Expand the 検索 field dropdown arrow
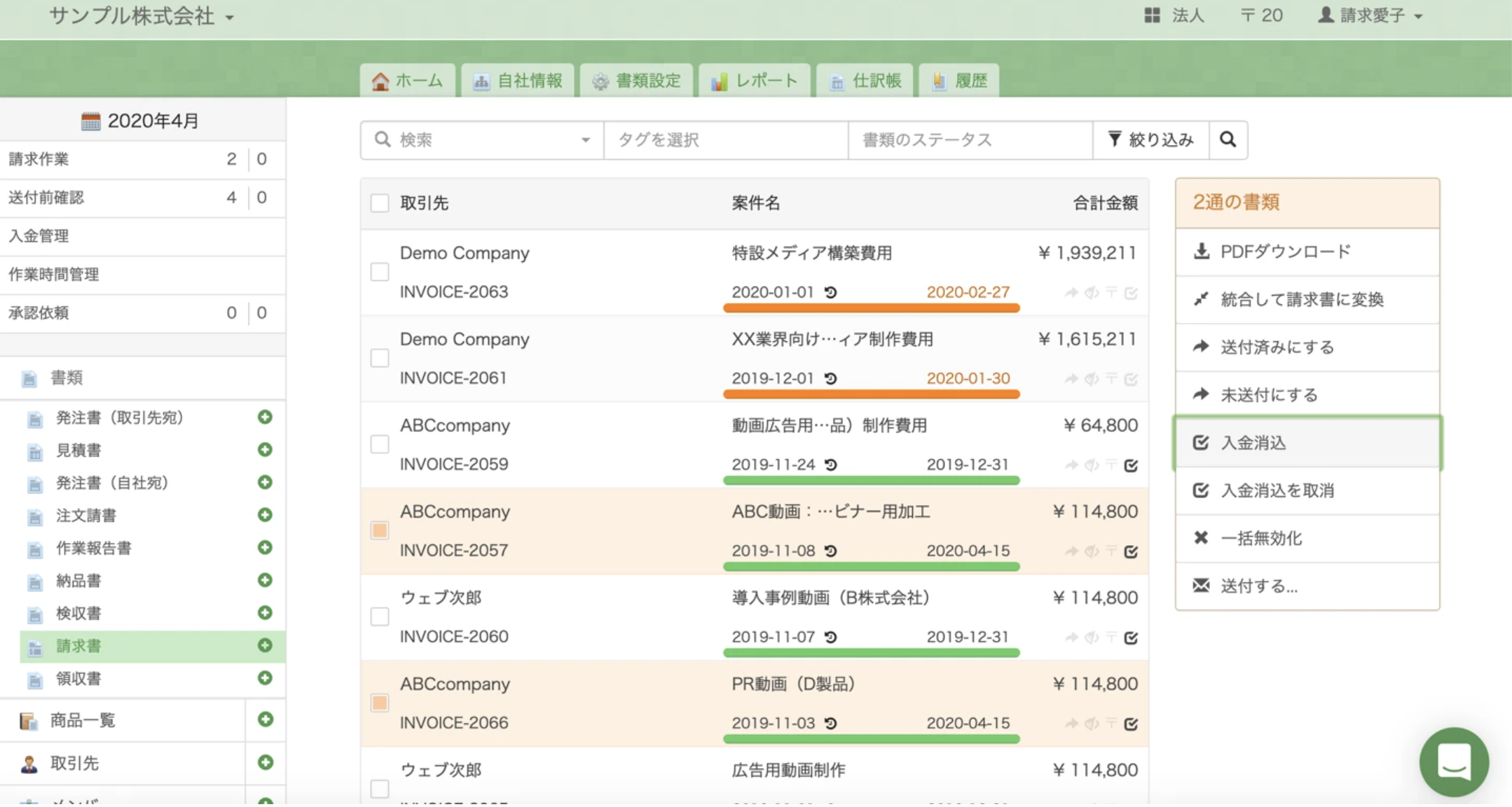 585,140
